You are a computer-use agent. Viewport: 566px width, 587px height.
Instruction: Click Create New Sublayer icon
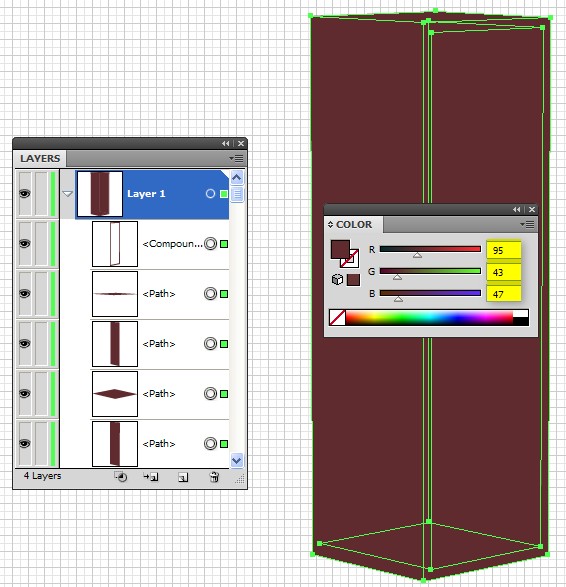[151, 477]
